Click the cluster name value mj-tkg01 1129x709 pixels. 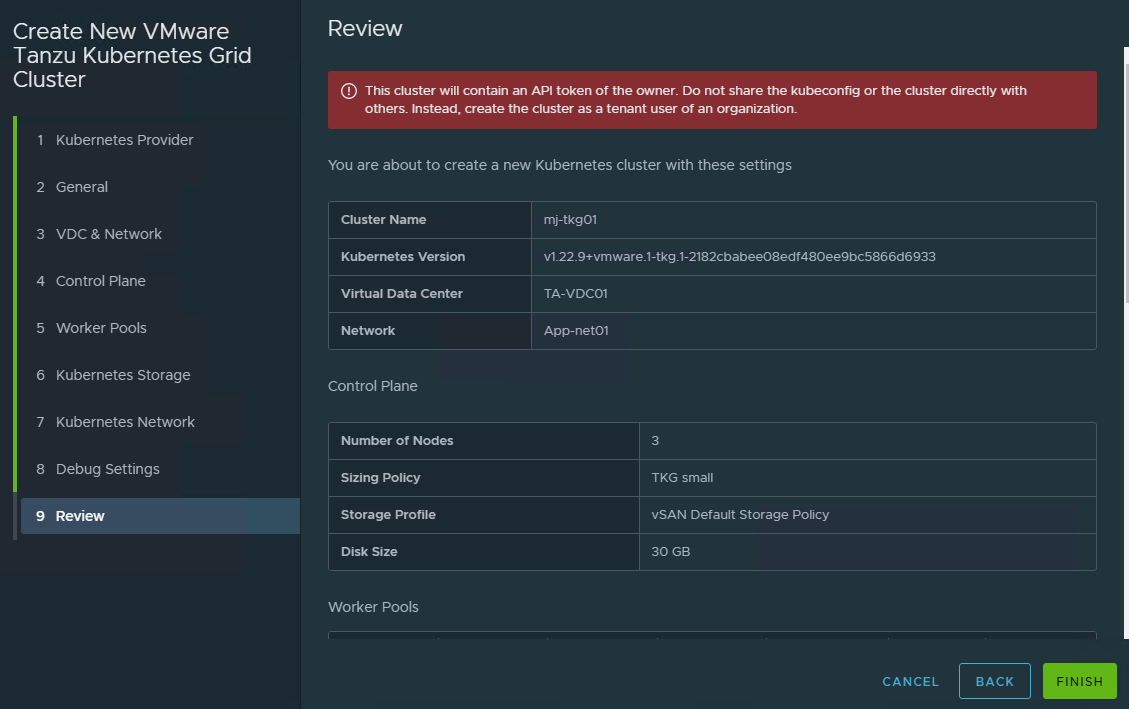(570, 220)
